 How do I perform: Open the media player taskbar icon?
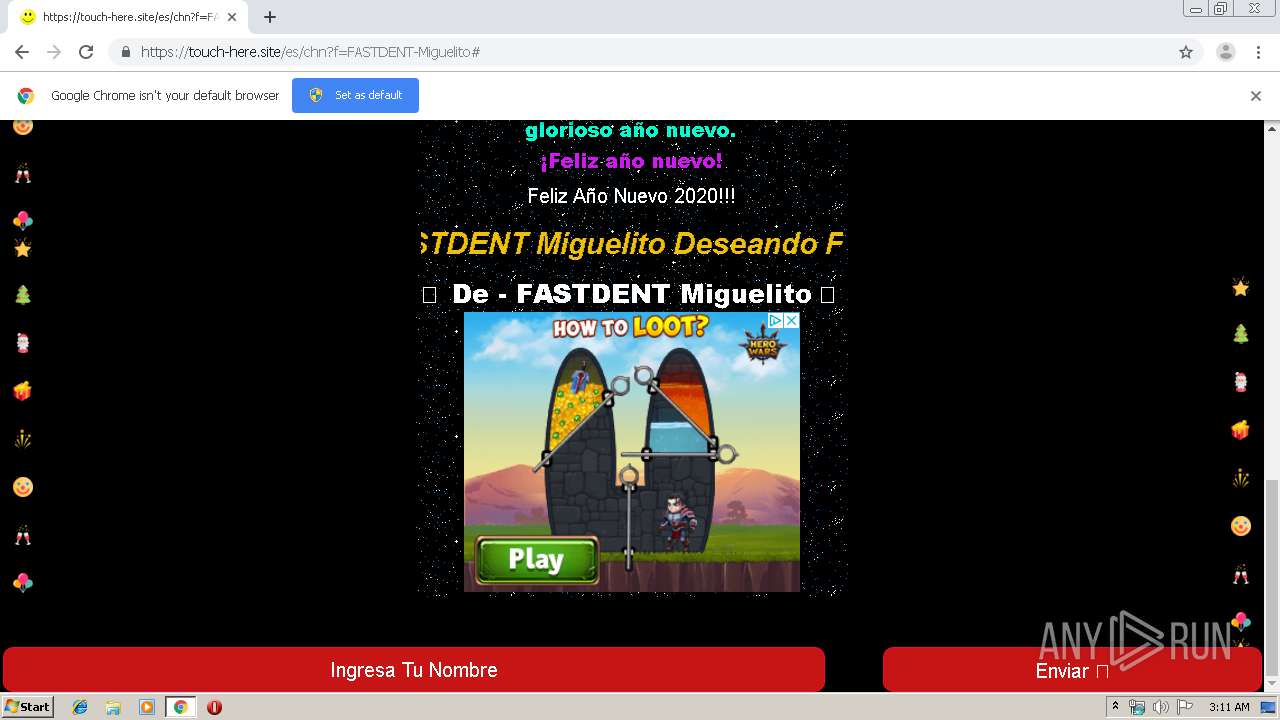click(x=147, y=707)
